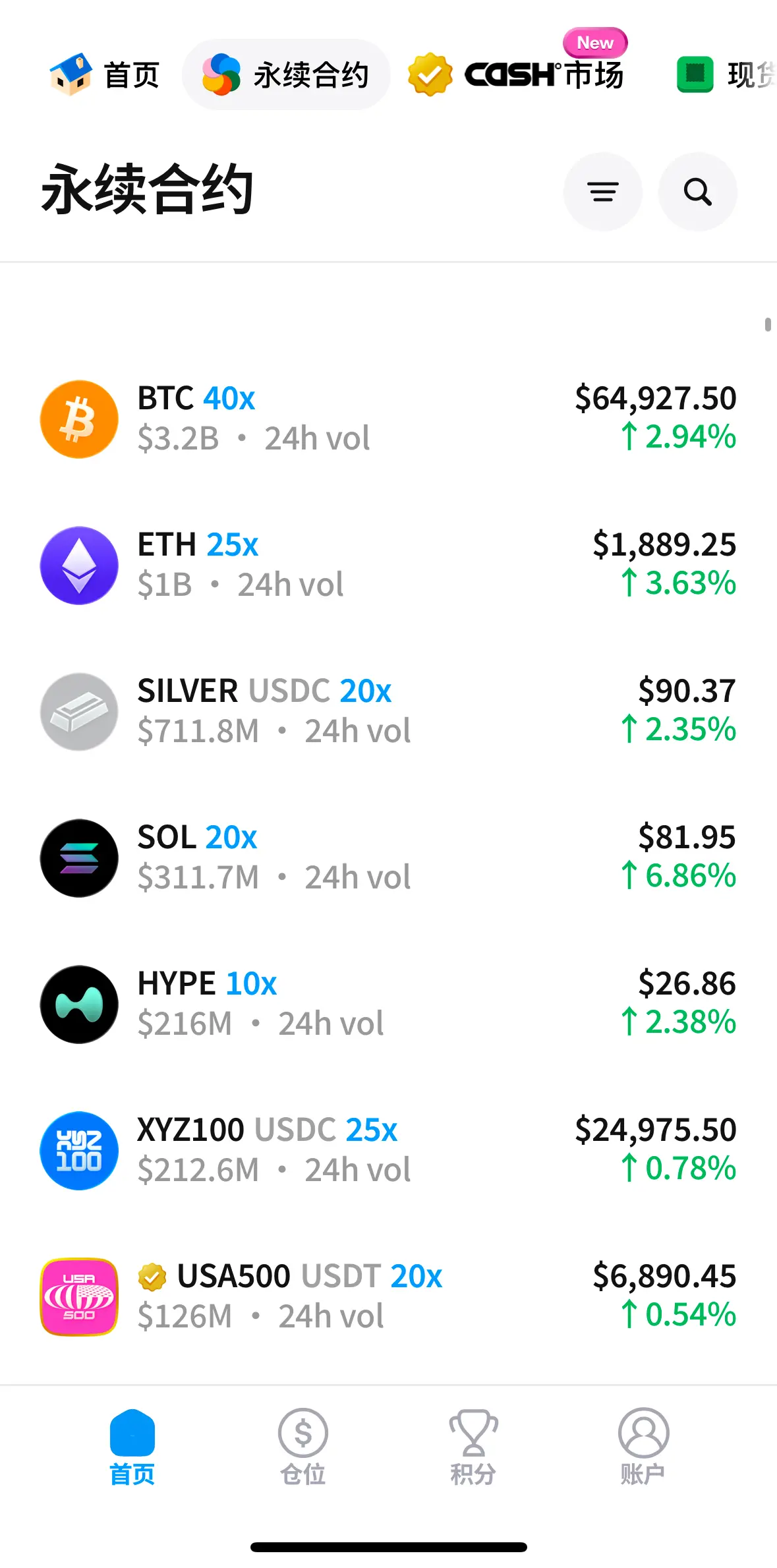Tap the USA500 pink icon

(79, 1297)
